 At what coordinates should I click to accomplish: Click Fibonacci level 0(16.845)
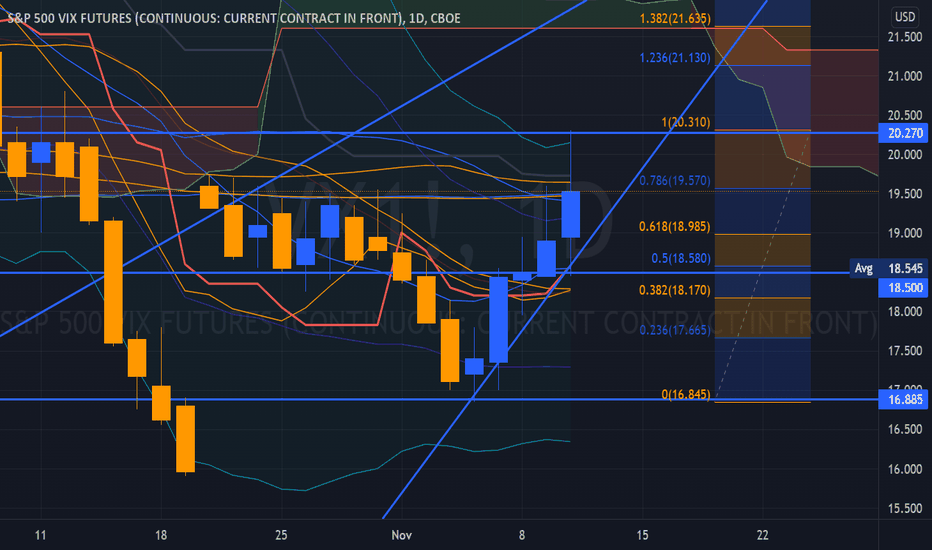[x=685, y=394]
